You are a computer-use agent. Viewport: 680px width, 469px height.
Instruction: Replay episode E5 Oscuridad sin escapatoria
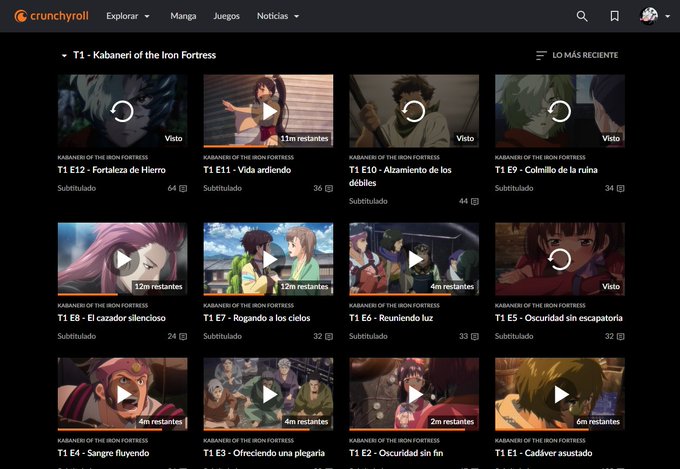[560, 259]
